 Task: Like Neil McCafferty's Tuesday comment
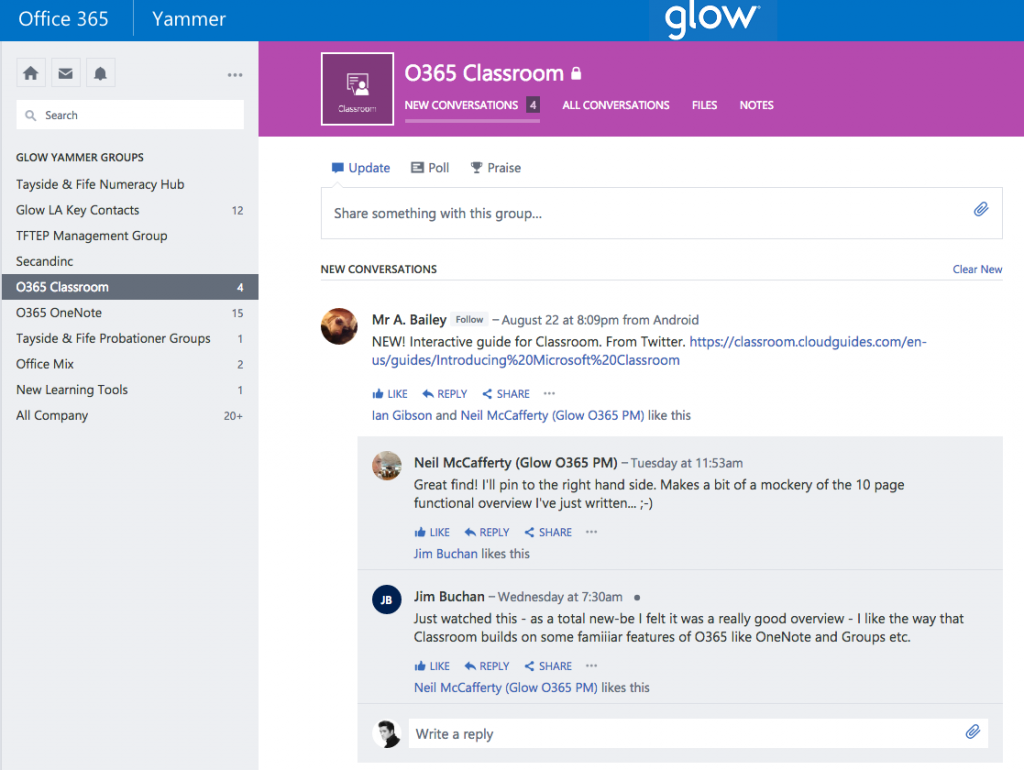pos(432,532)
